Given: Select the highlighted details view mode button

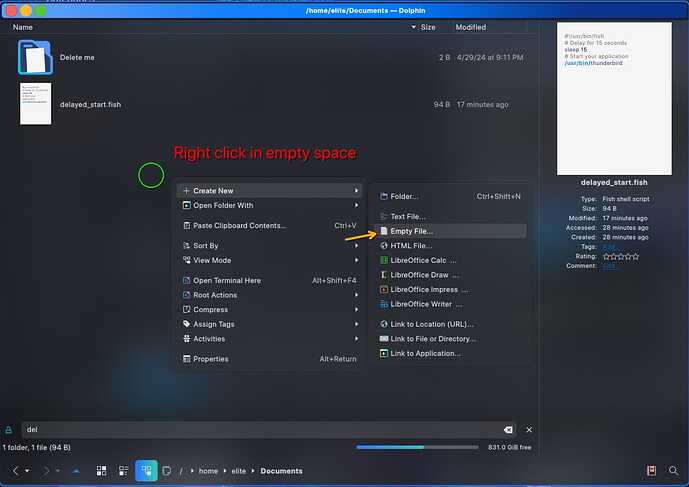Looking at the screenshot, I should [146, 470].
